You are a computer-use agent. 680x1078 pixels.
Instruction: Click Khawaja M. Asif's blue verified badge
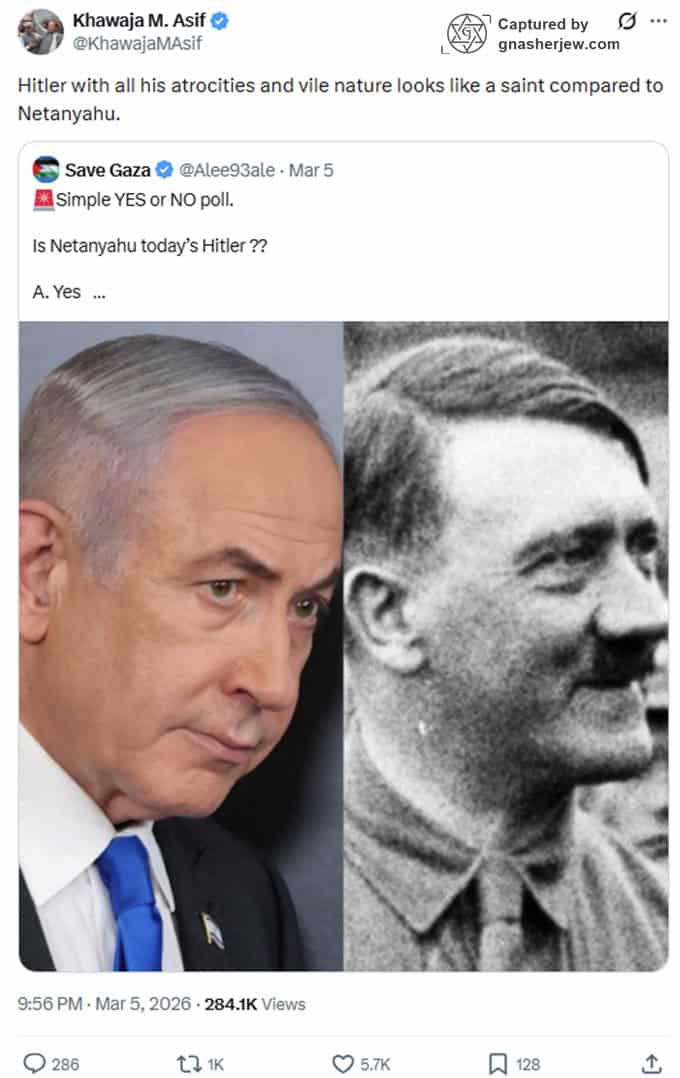[x=219, y=21]
